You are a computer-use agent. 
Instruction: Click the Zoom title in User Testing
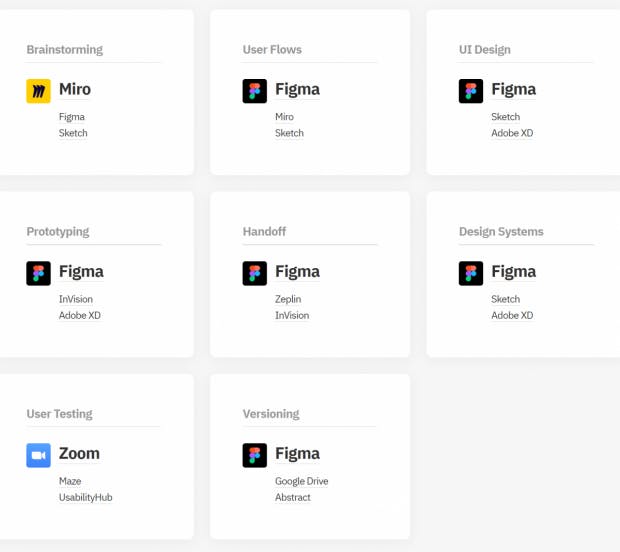point(79,454)
